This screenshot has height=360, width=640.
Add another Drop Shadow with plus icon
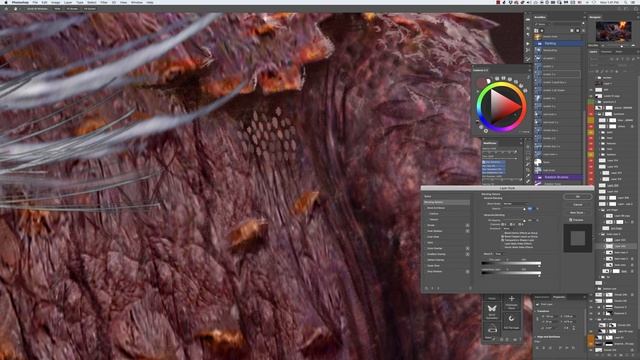[x=467, y=271]
